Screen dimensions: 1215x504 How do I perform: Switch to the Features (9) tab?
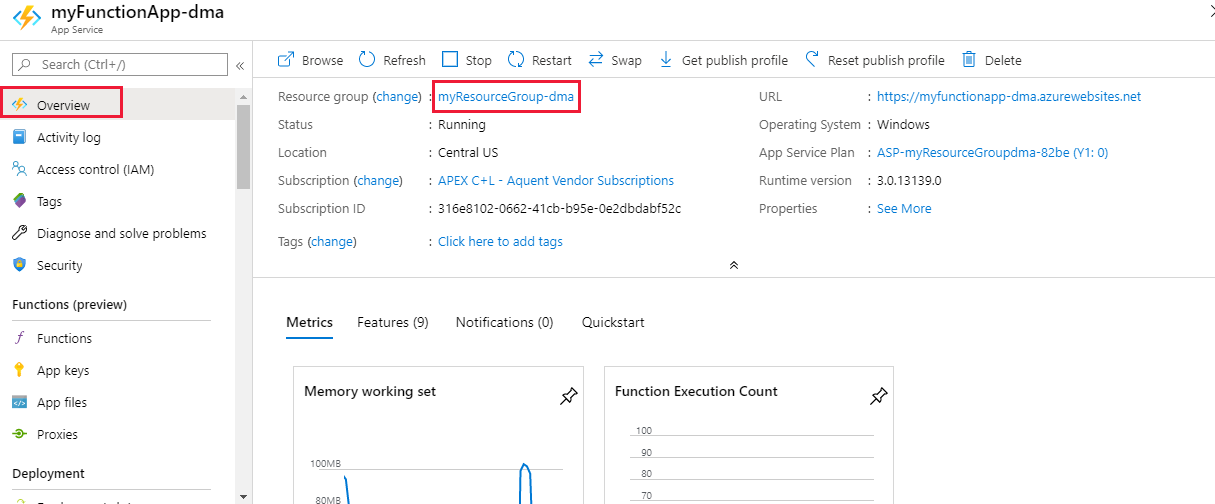click(392, 322)
